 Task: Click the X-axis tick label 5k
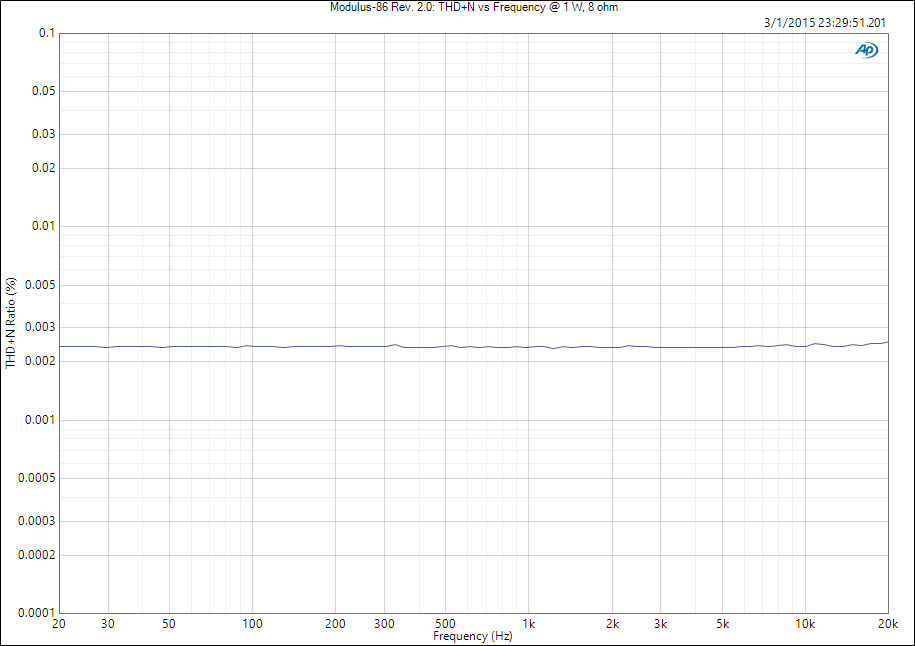722,624
